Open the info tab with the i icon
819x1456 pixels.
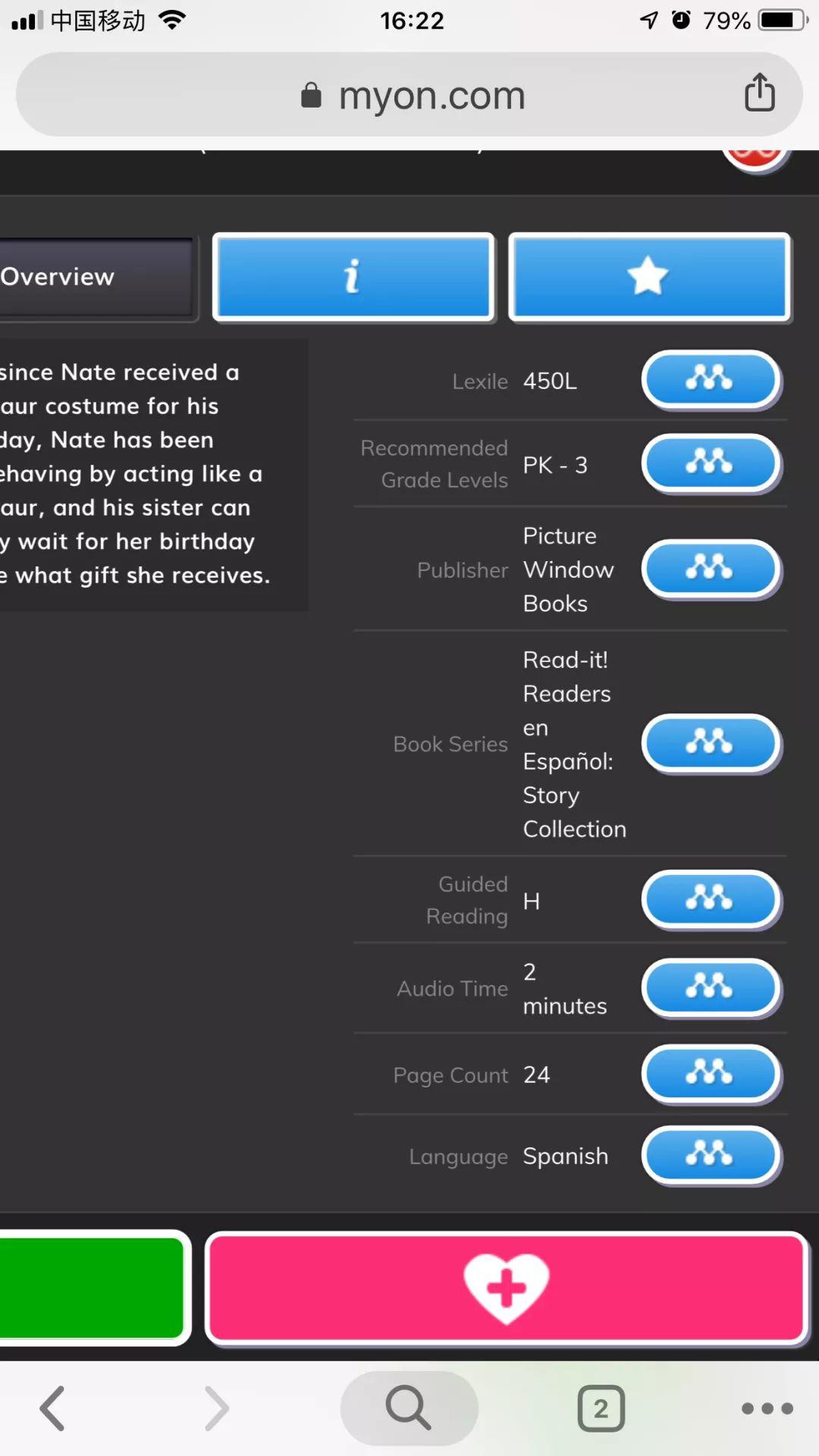coord(353,277)
